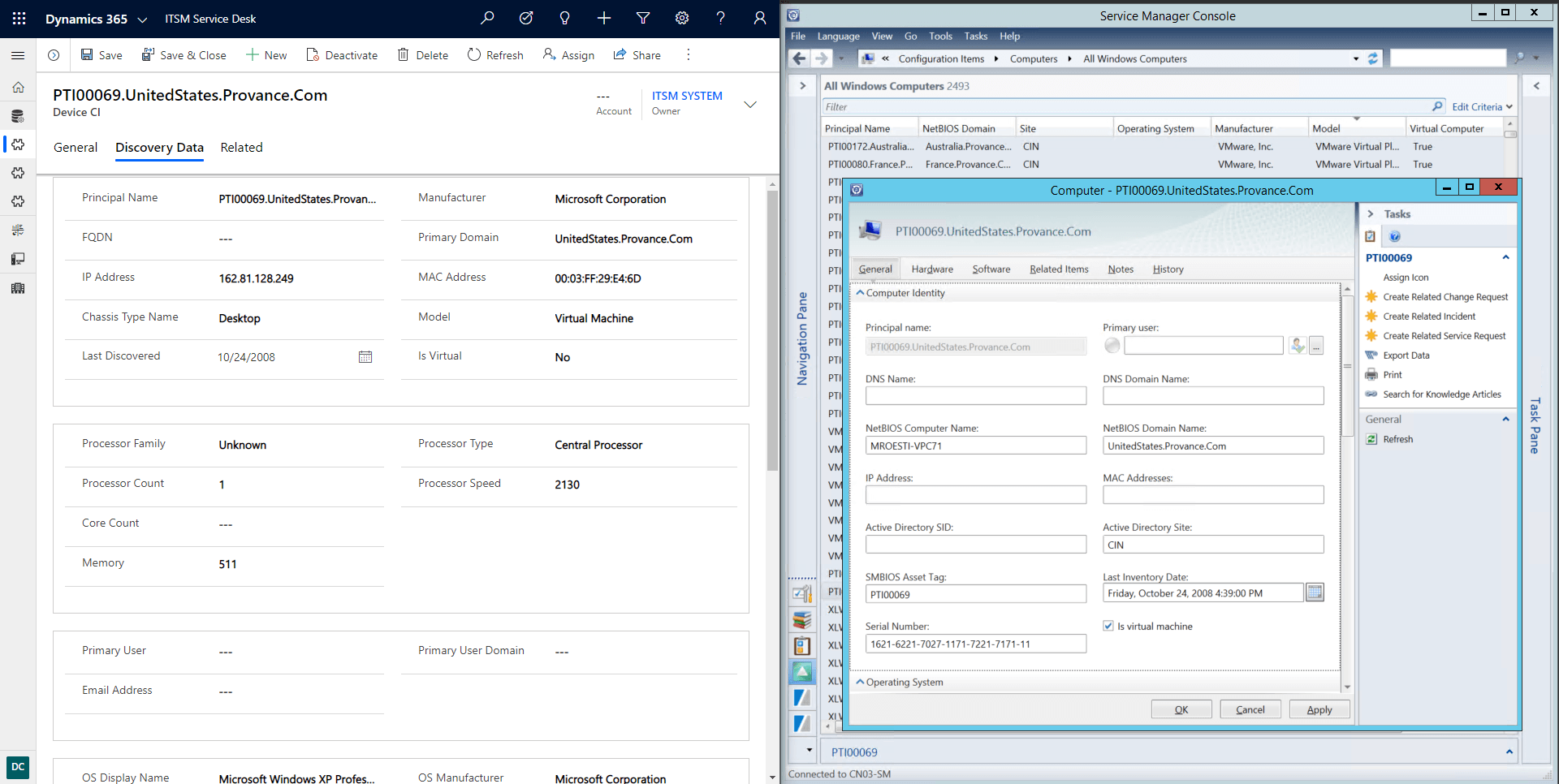The width and height of the screenshot is (1559, 784).
Task: Go to Home in the Dynamics sidebar
Action: tap(18, 87)
